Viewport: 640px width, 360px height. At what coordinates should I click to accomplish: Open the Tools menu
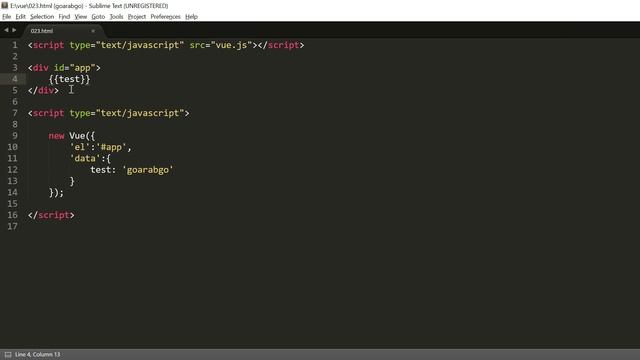(x=116, y=17)
